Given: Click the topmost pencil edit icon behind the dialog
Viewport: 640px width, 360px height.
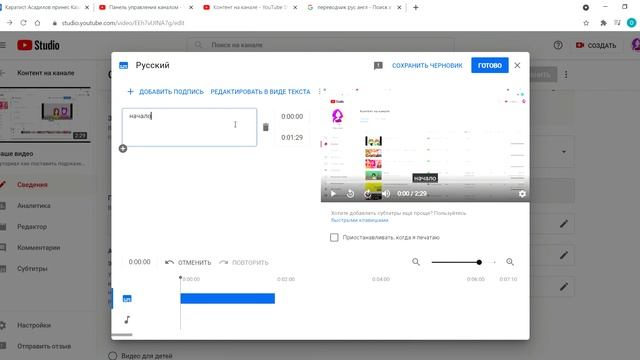Looking at the screenshot, I should [564, 224].
